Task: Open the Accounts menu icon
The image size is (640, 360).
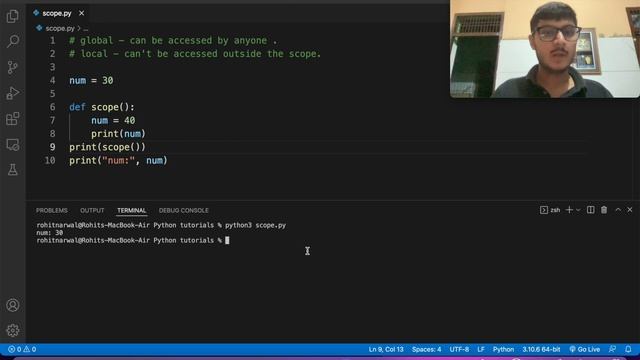Action: pyautogui.click(x=13, y=305)
